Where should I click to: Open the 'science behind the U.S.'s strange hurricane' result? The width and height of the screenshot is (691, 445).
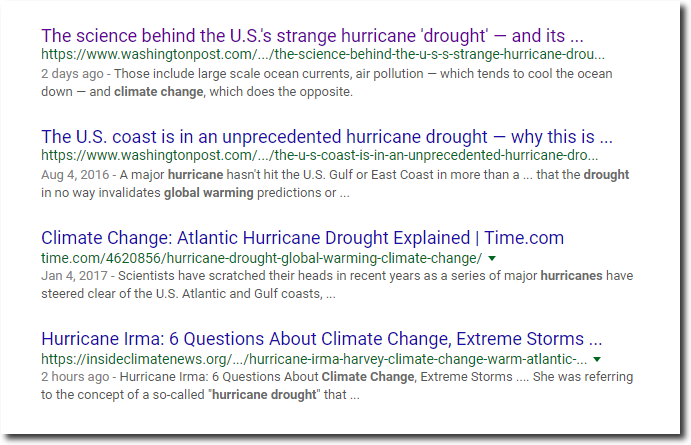[312, 36]
